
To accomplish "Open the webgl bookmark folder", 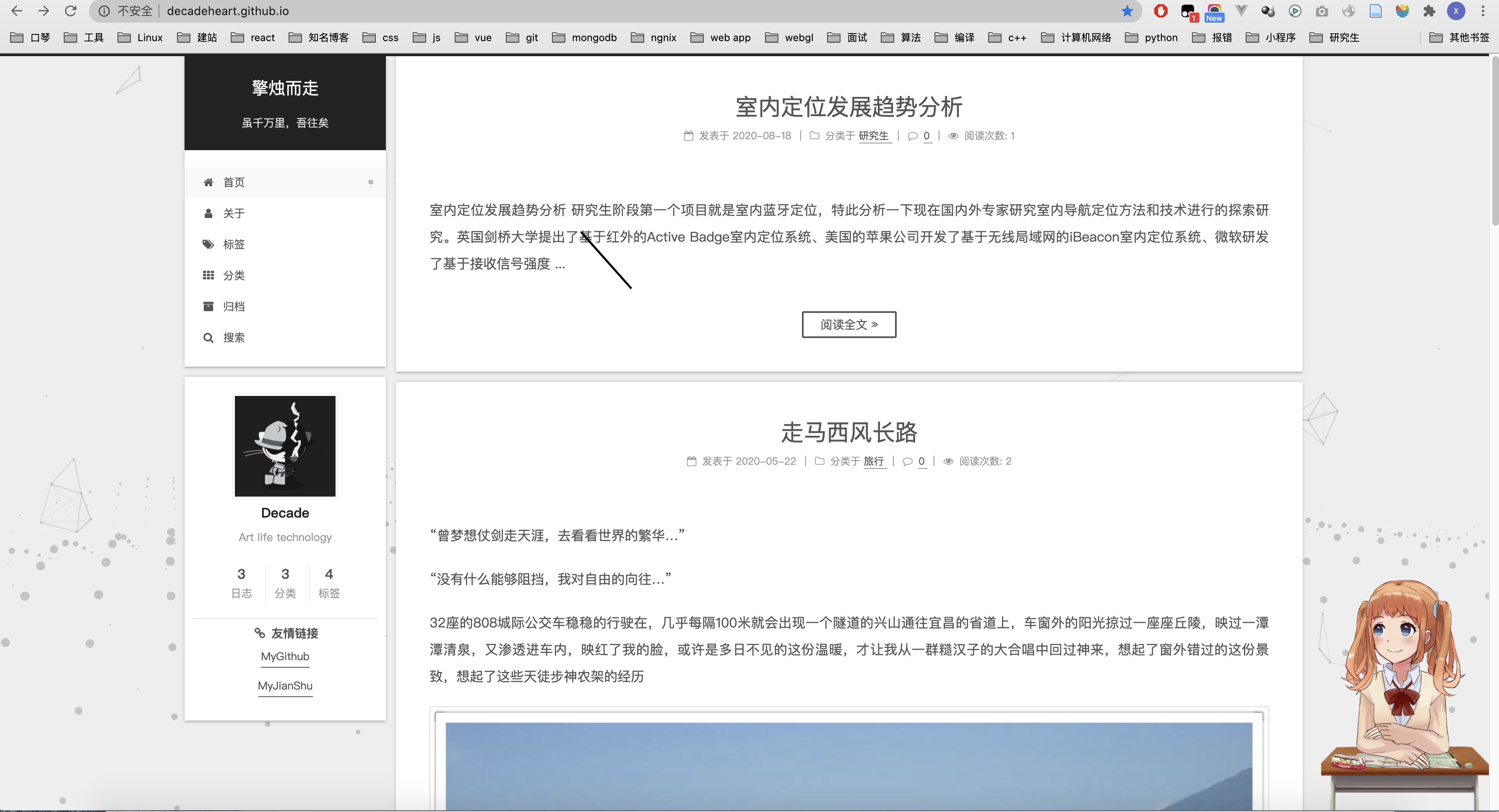I will click(789, 37).
